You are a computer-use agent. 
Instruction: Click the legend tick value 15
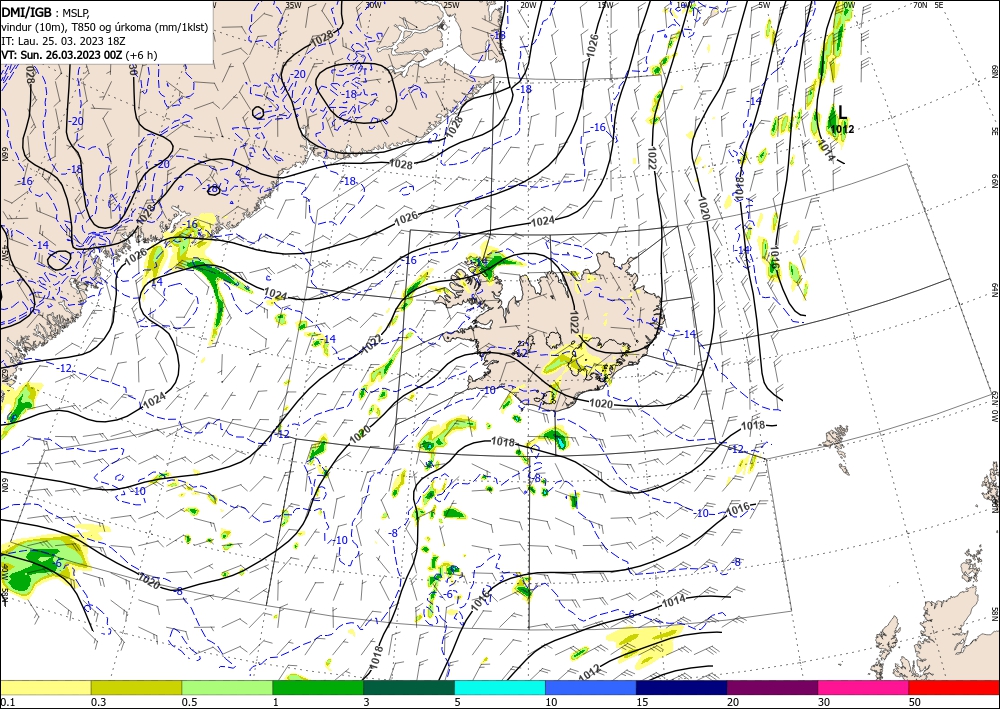point(642,702)
